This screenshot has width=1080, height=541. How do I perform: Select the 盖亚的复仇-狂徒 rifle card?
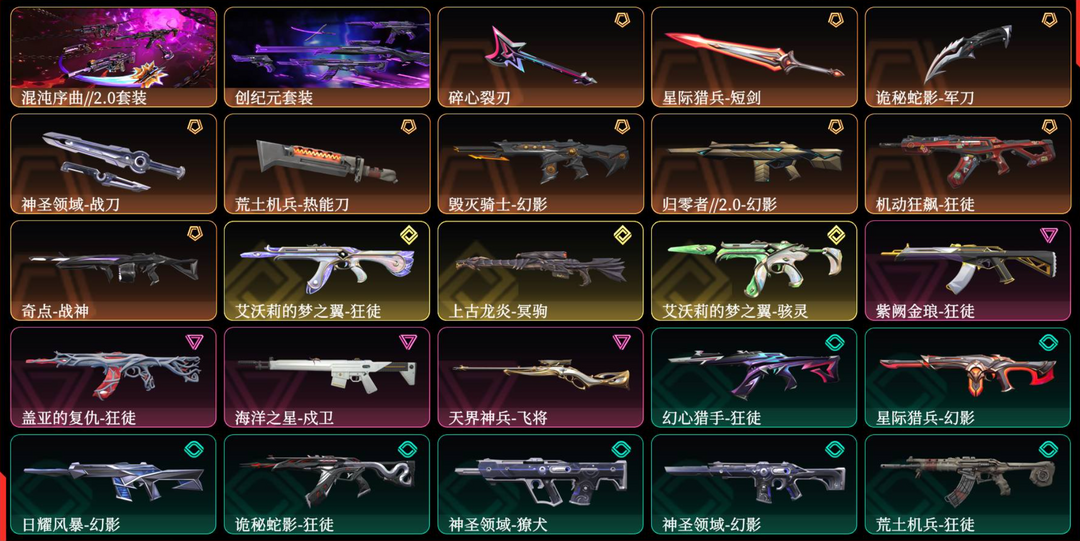coord(114,378)
